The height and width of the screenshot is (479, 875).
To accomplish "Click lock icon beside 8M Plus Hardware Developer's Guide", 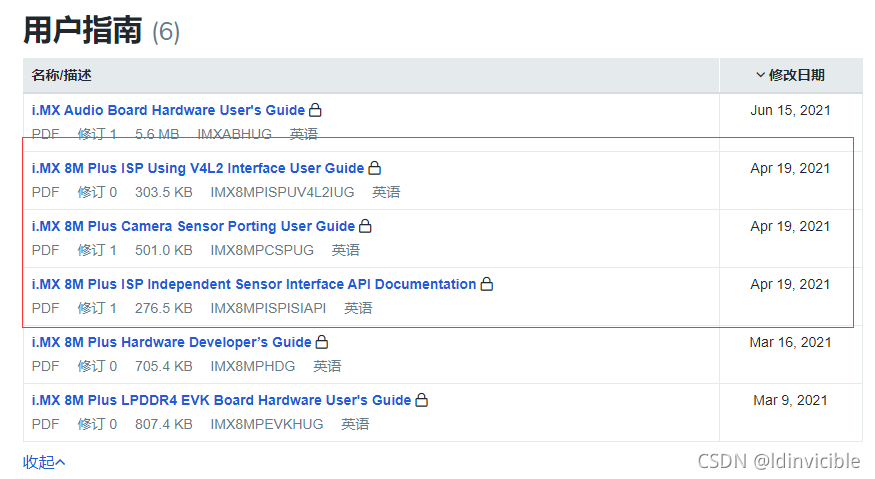I will pyautogui.click(x=322, y=342).
